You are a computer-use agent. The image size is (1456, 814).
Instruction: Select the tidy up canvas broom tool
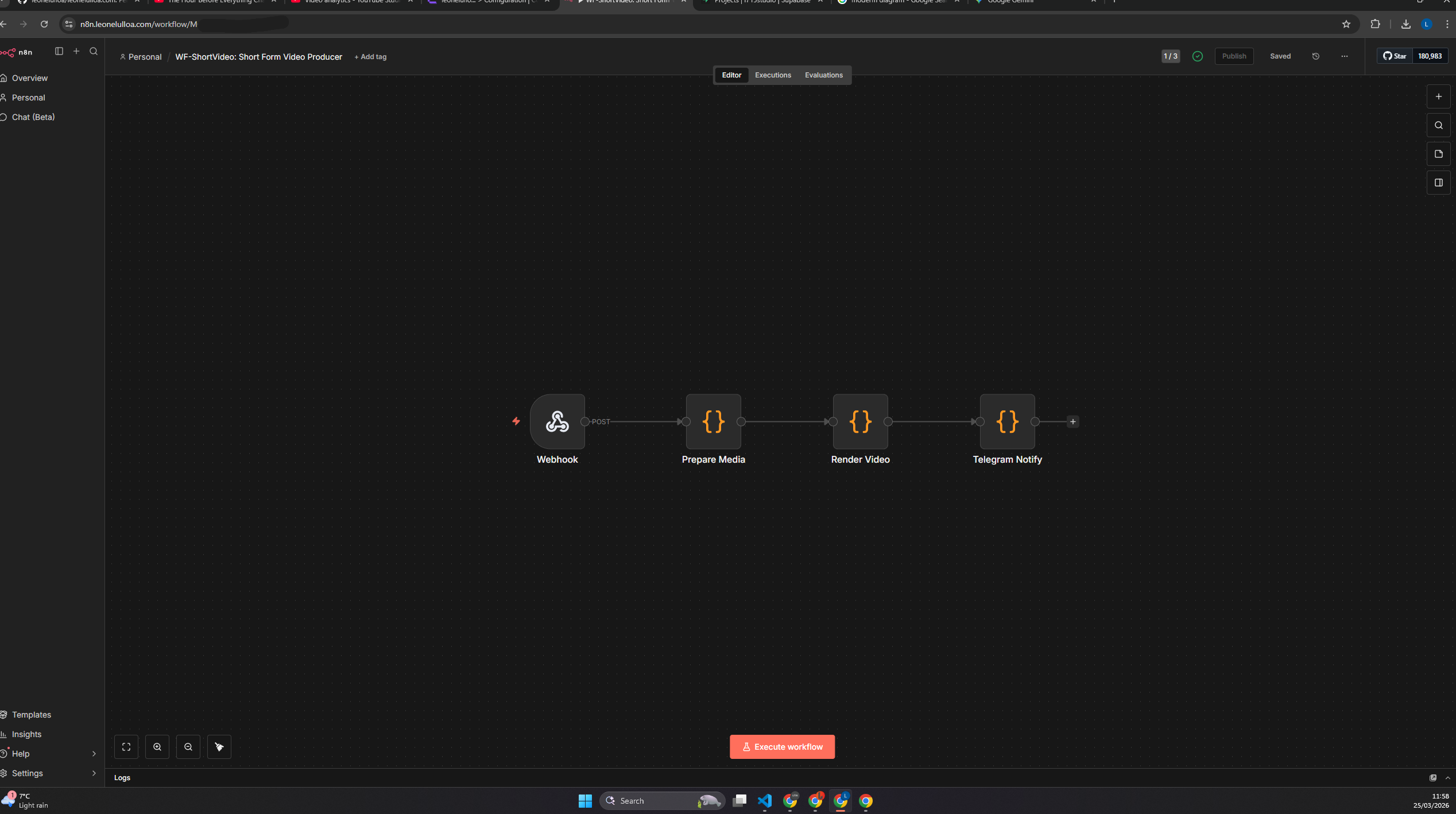[x=219, y=746]
